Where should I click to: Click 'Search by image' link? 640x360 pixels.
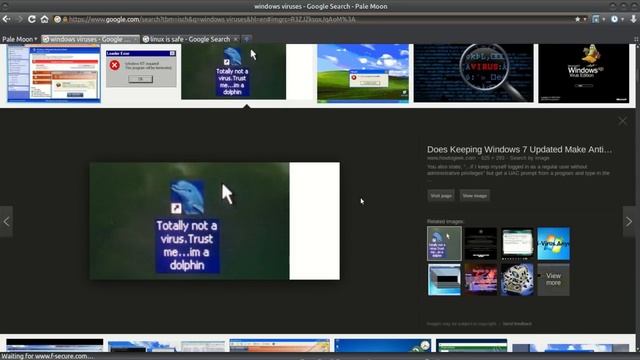pos(529,158)
